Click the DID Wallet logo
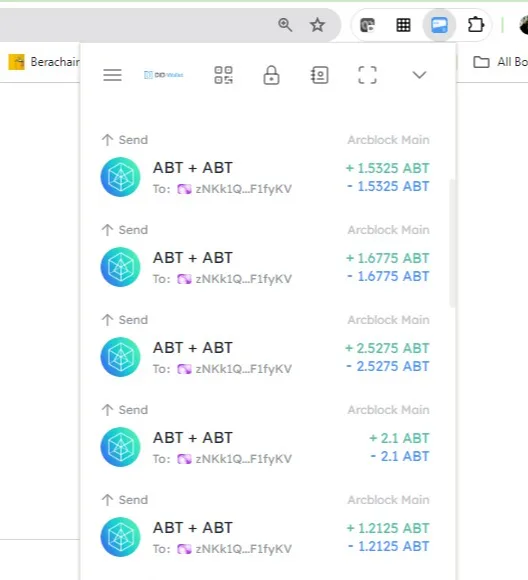This screenshot has width=528, height=580. tap(164, 75)
